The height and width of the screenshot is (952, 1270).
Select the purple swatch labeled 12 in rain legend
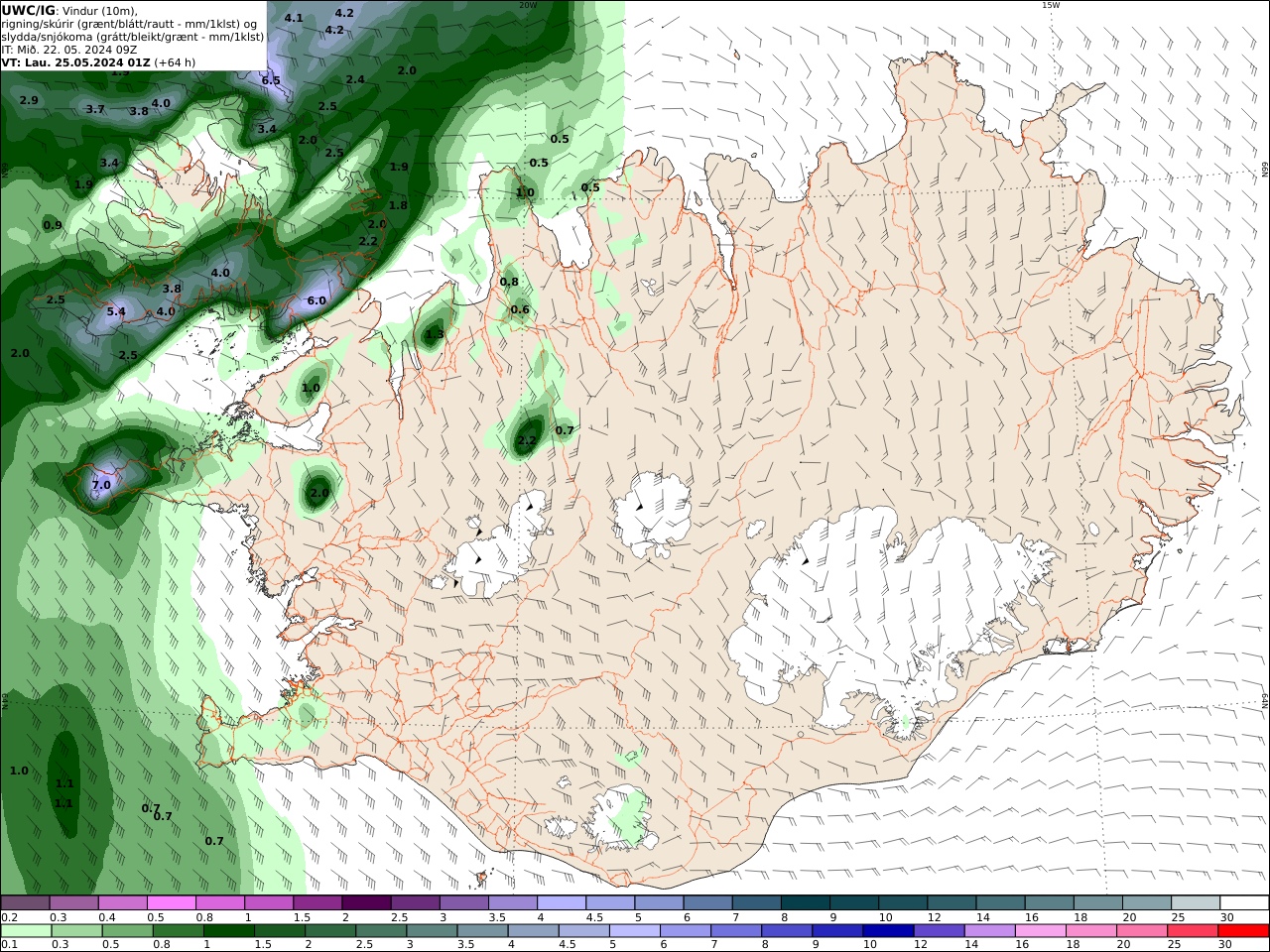point(940,931)
